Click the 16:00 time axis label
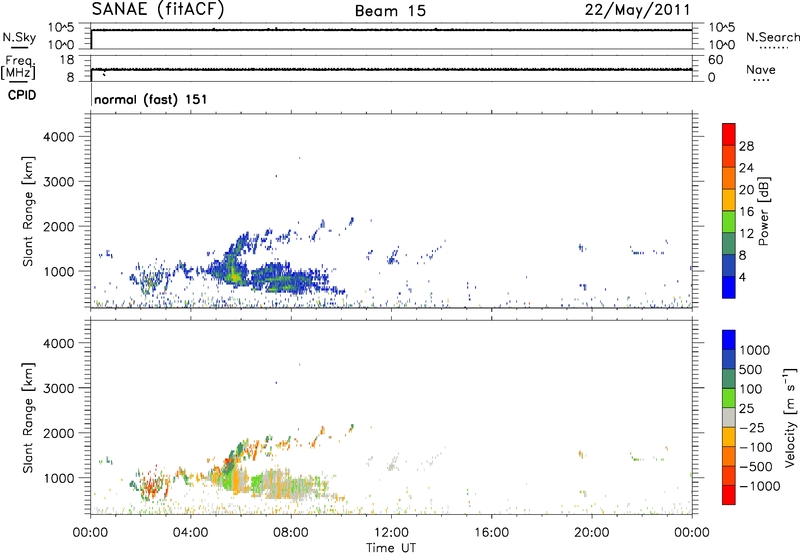The height and width of the screenshot is (554, 800). pos(491,533)
